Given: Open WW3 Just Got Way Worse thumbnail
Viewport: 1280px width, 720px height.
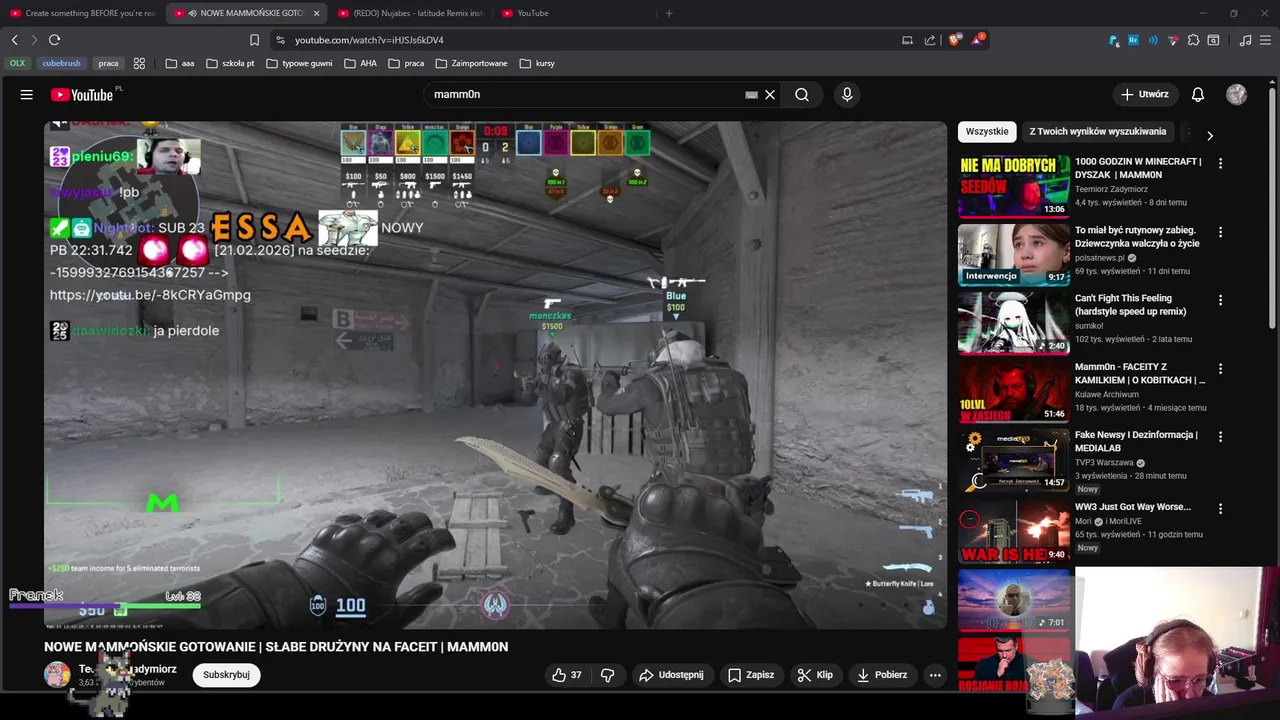Looking at the screenshot, I should [x=1014, y=531].
